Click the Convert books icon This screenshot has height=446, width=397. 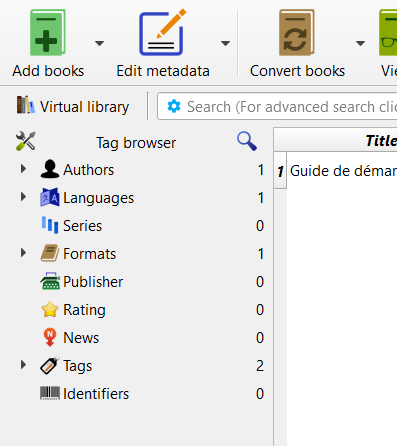pos(296,32)
